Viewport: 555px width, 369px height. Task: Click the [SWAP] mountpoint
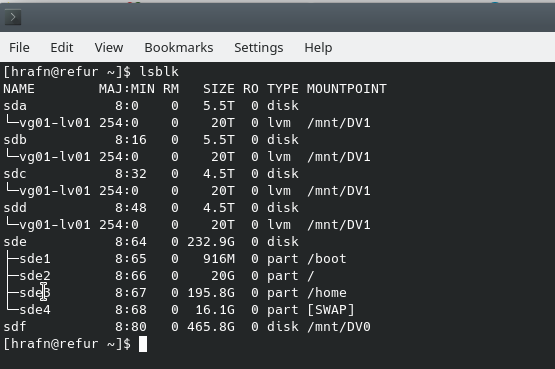(x=331, y=310)
